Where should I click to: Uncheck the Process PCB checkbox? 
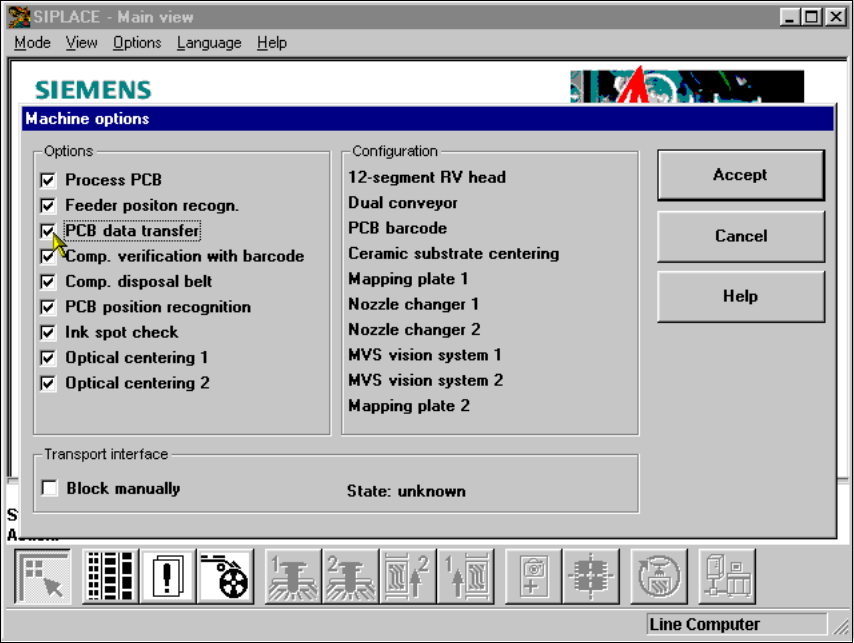point(48,180)
